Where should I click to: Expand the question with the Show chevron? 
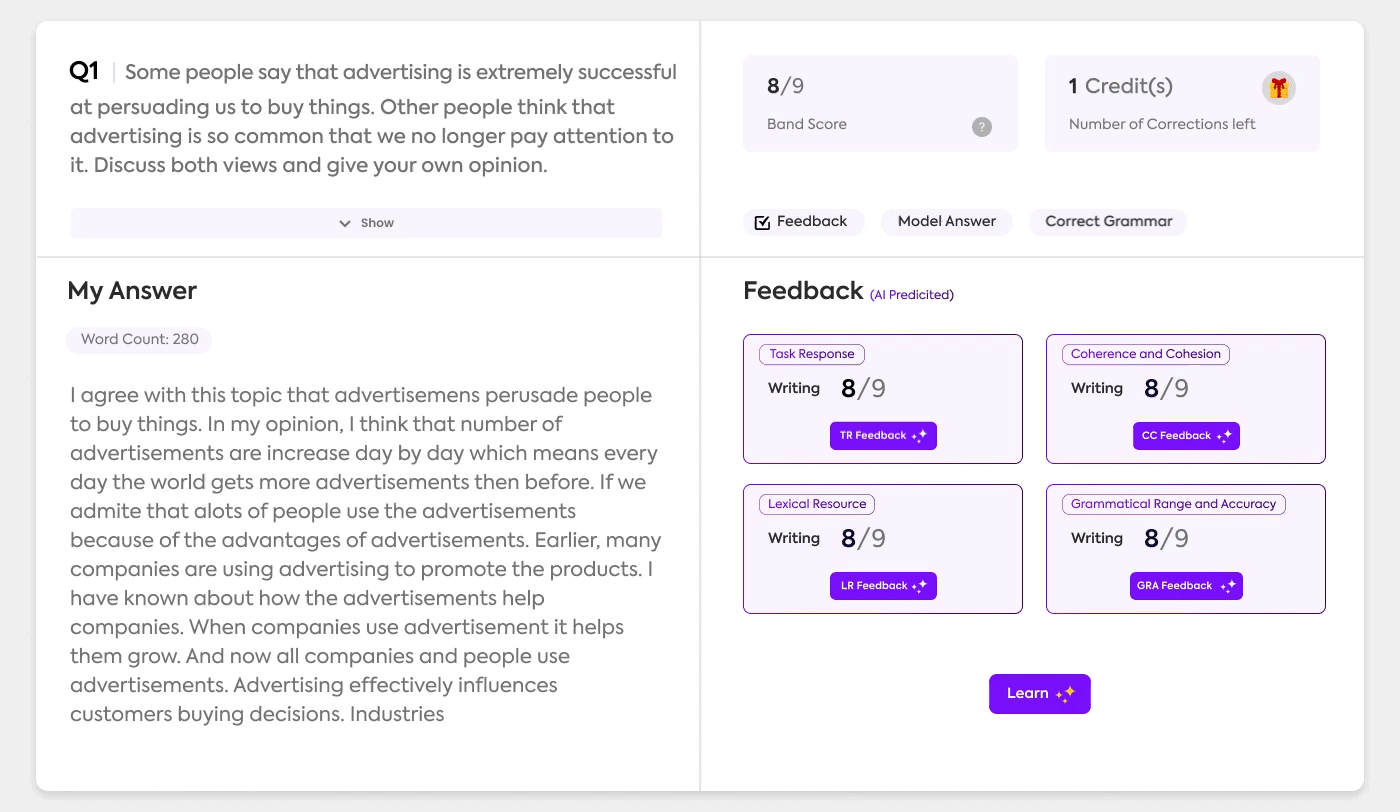tap(345, 223)
